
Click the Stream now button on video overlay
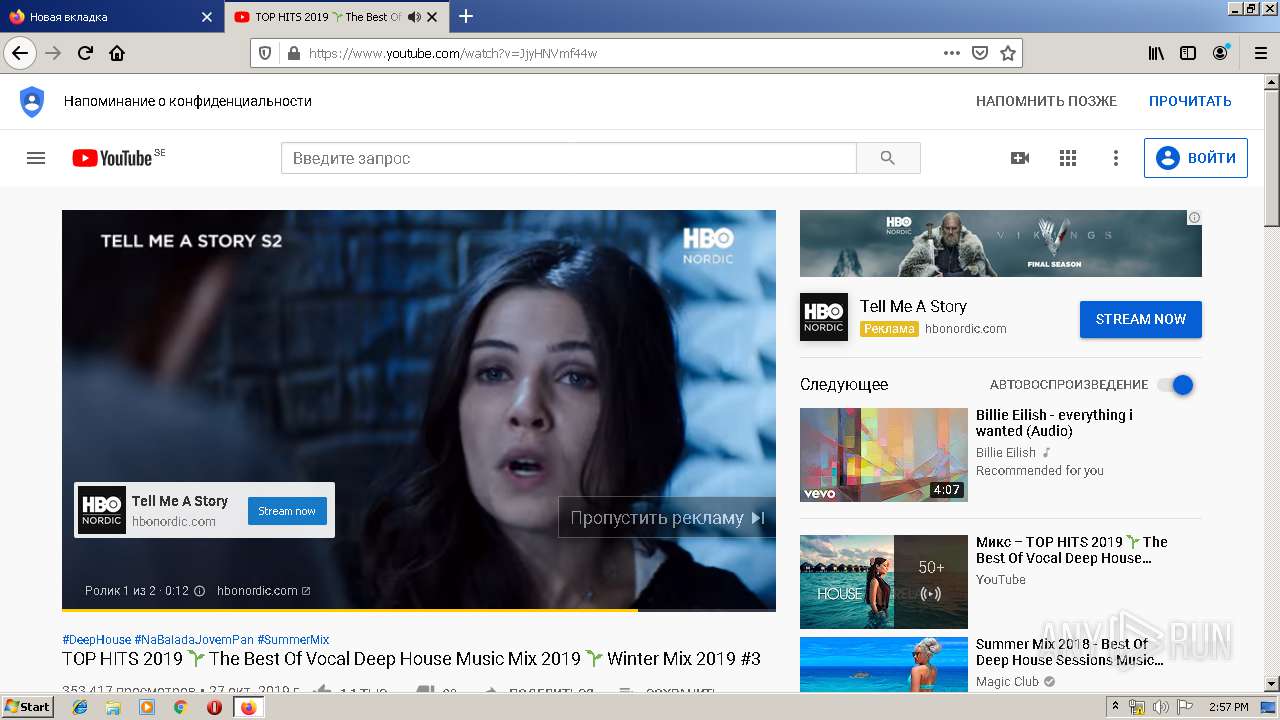[x=287, y=511]
